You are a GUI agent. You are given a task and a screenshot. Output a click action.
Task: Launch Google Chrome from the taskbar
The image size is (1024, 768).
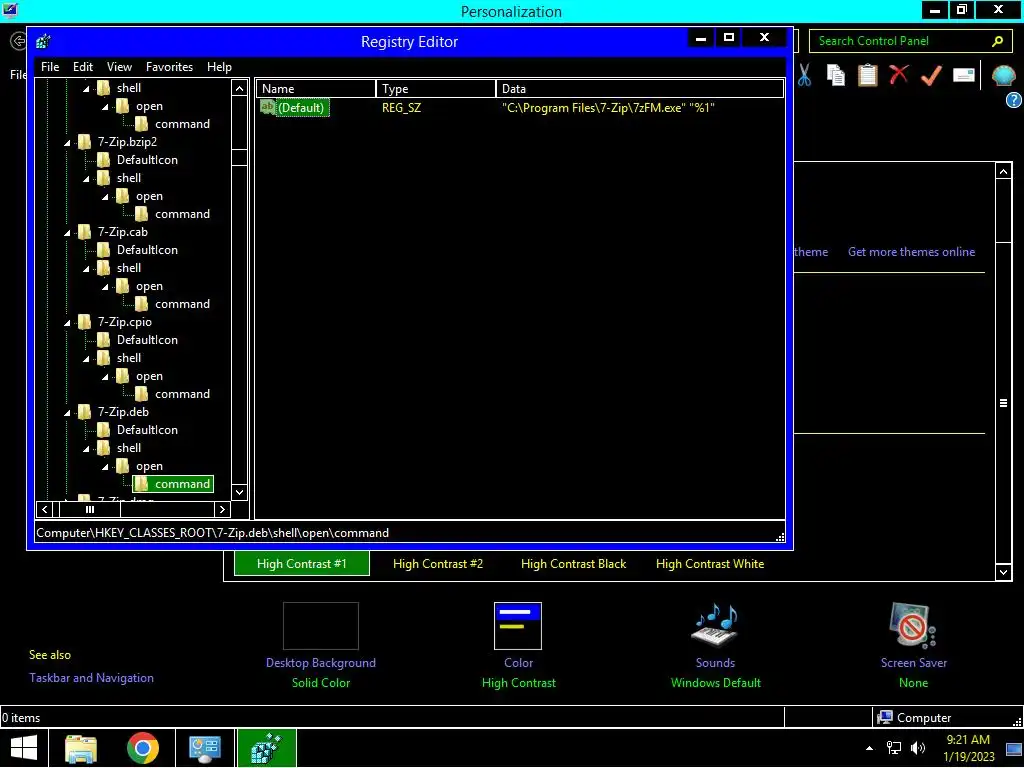[x=142, y=748]
